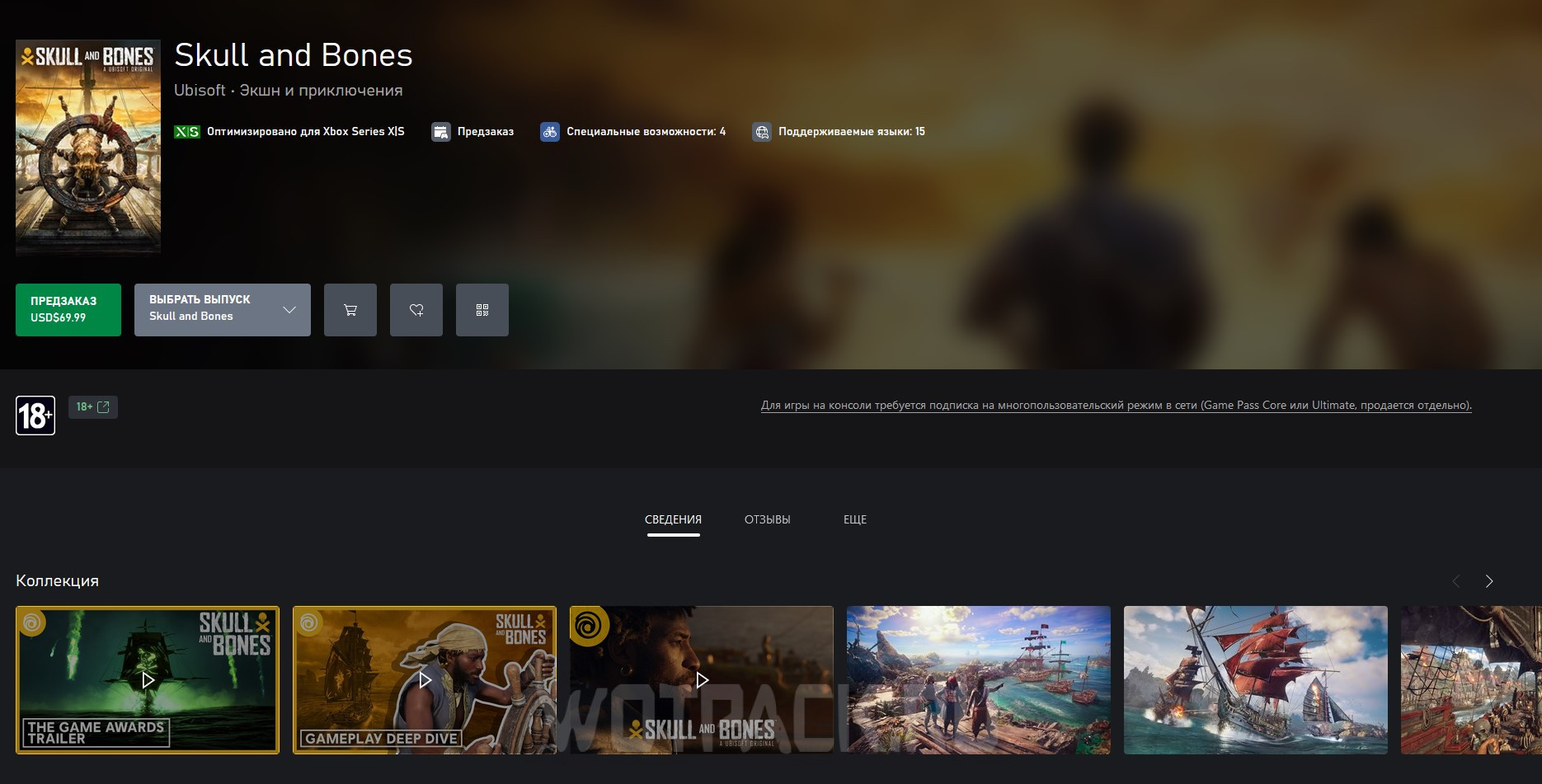This screenshot has height=784, width=1542.
Task: Open the QR code redeem icon
Action: 482,309
